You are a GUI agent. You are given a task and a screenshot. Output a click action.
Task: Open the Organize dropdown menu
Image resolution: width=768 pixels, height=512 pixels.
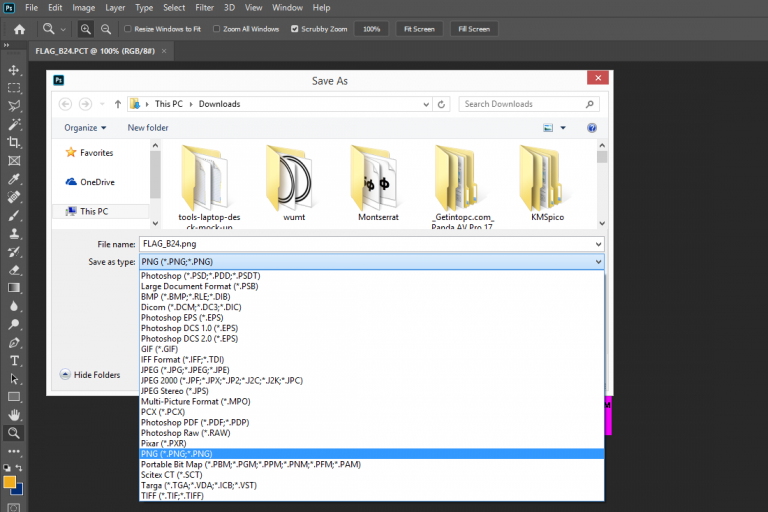85,128
